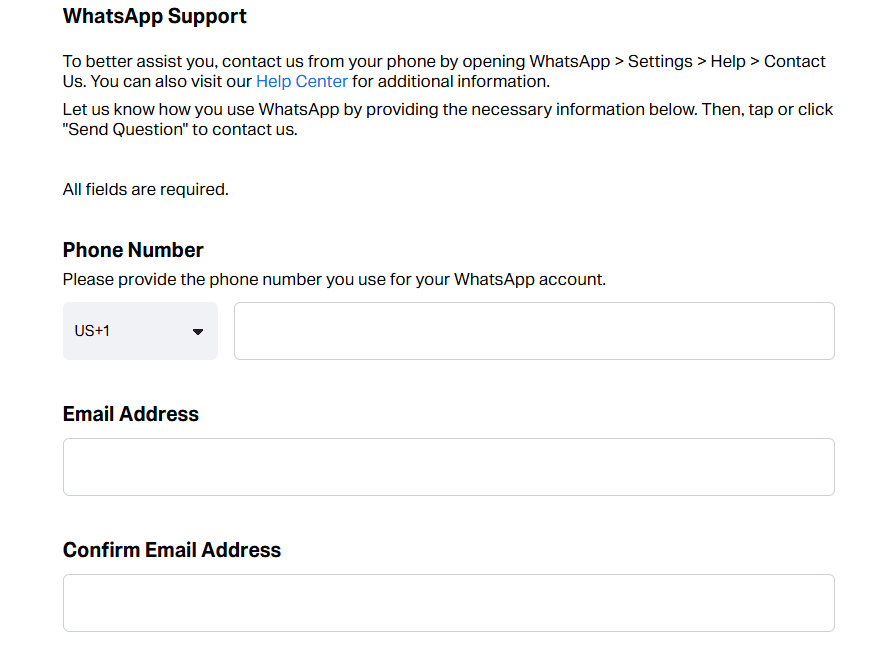
Task: Select the Confirm Email Address field
Action: pos(448,603)
